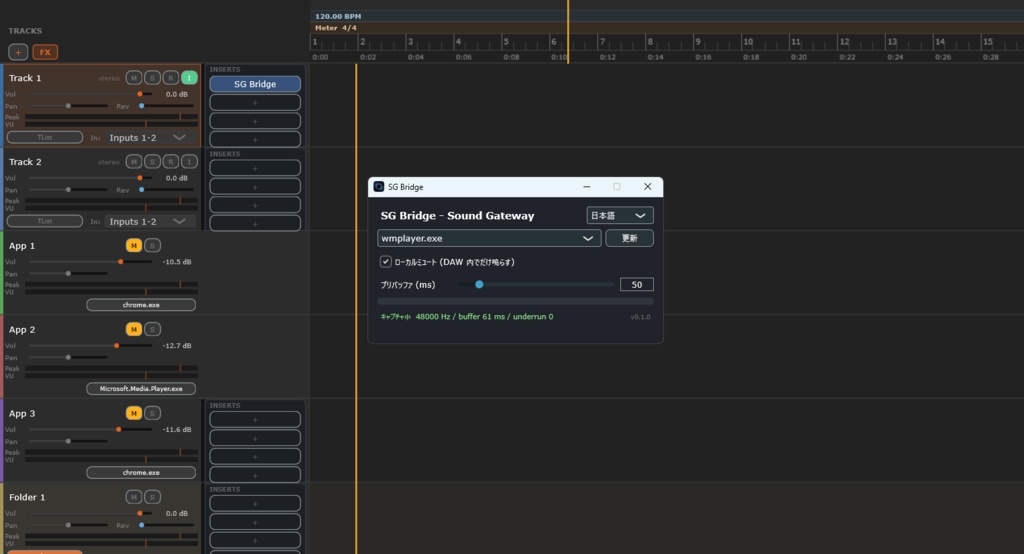Screen dimensions: 1024x554
Task: Add insert in Folder 1's second slot
Action: coord(255,522)
